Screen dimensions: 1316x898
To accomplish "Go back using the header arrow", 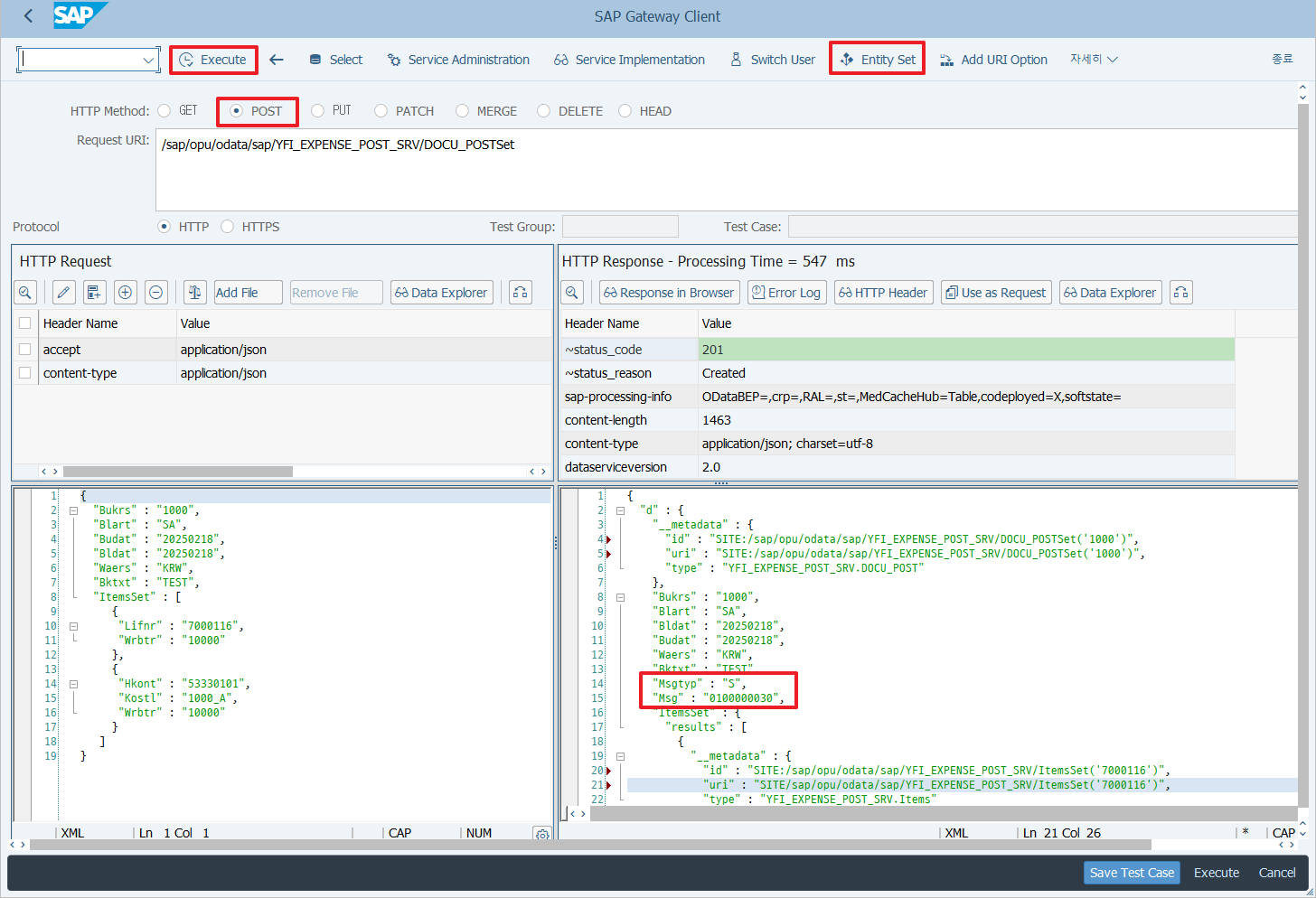I will click(29, 16).
